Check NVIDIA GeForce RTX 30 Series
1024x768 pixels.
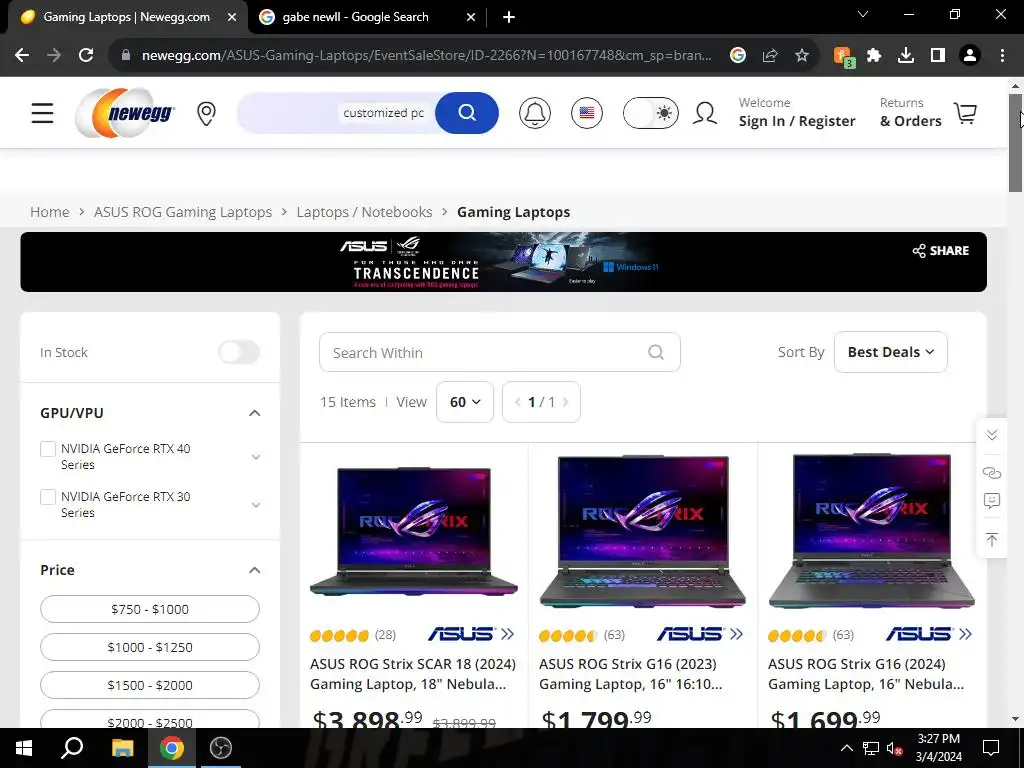click(48, 497)
